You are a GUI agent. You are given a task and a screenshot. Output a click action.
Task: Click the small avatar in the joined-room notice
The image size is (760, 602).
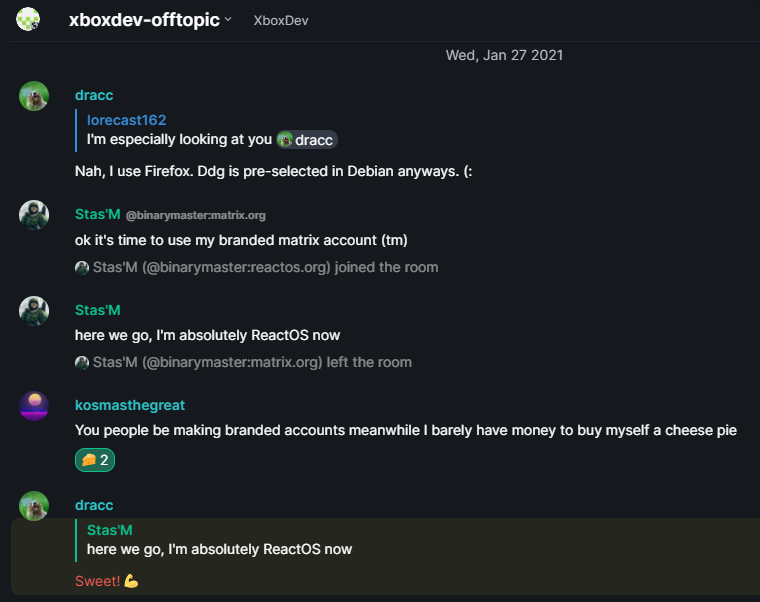click(82, 268)
